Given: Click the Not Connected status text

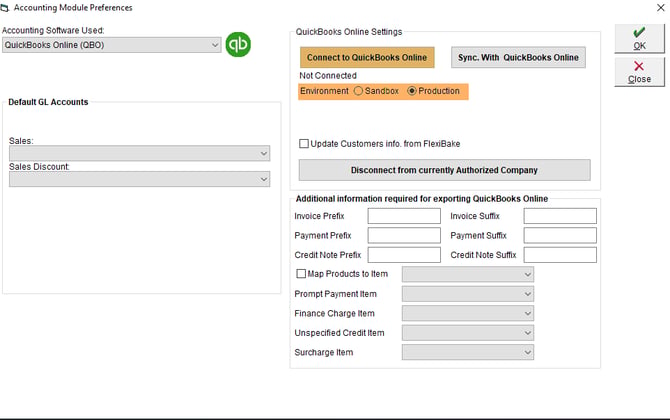Looking at the screenshot, I should coord(328,76).
